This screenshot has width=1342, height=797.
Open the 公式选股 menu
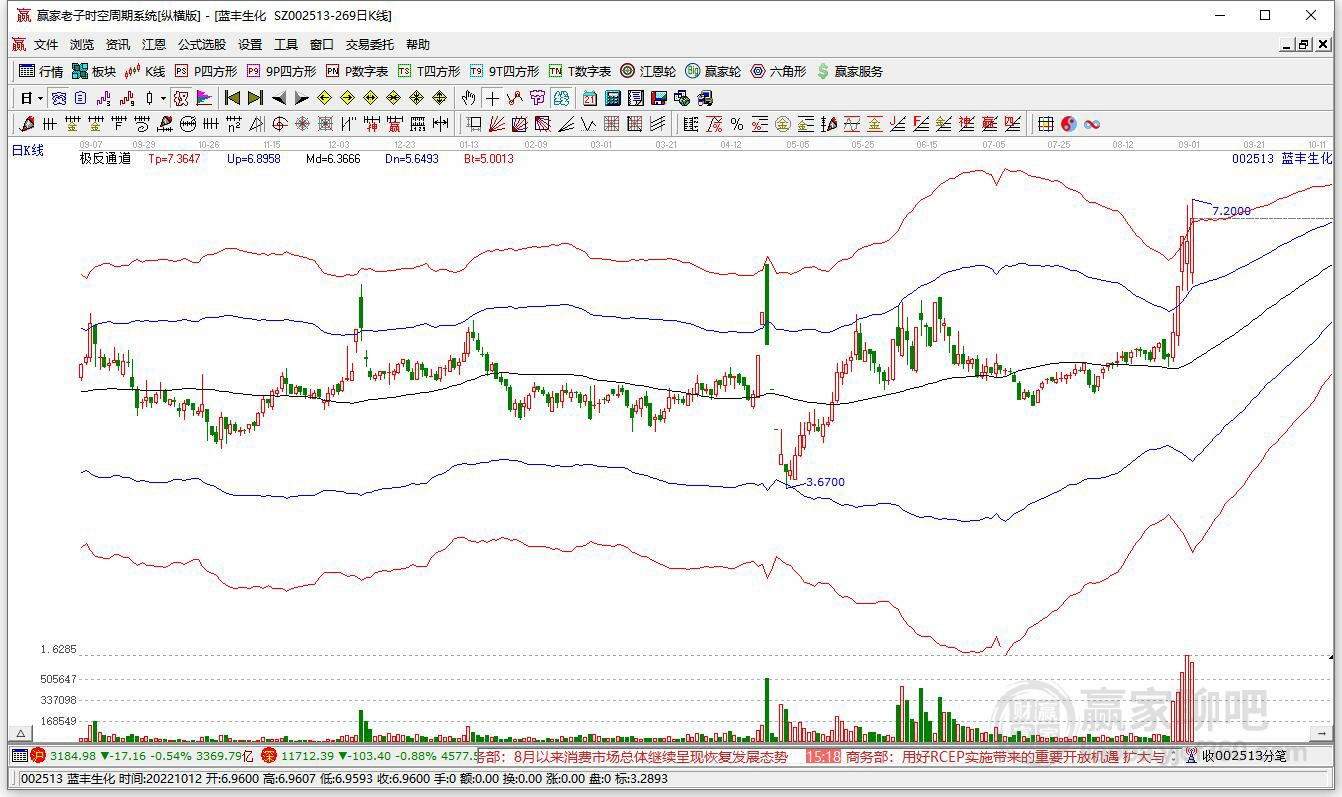point(202,45)
